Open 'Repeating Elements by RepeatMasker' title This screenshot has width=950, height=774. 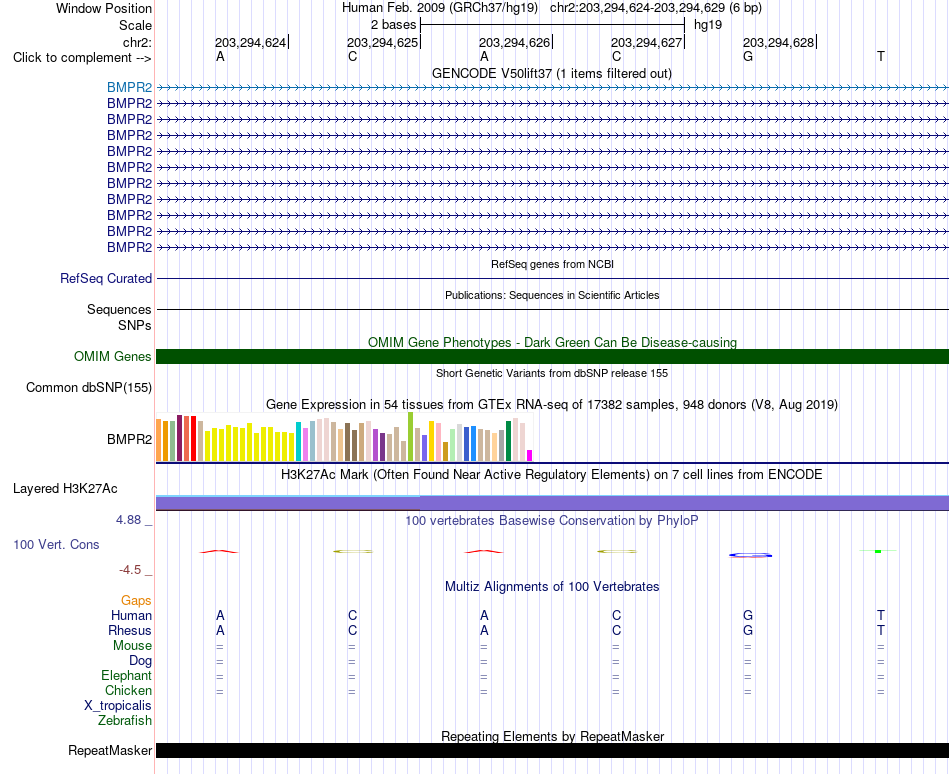[552, 736]
